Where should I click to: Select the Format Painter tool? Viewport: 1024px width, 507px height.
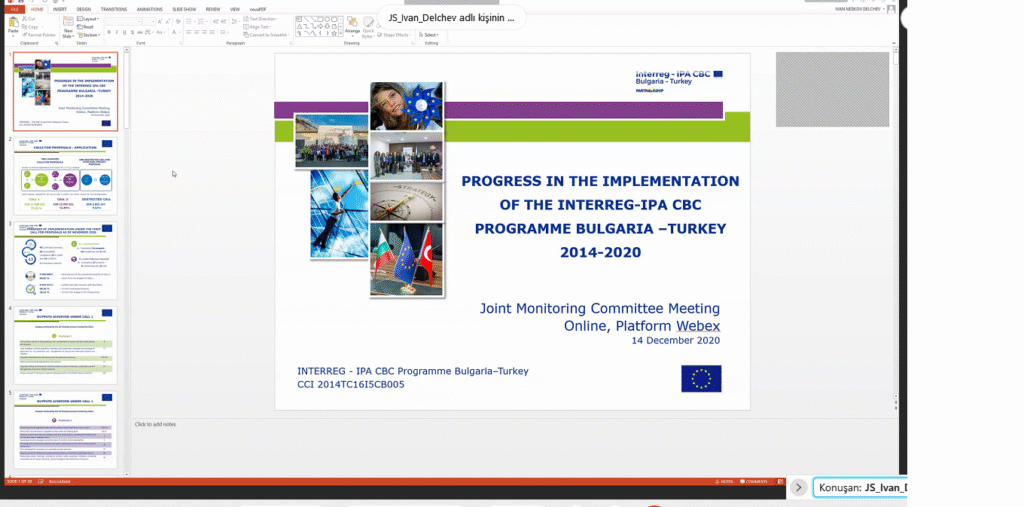(42, 34)
